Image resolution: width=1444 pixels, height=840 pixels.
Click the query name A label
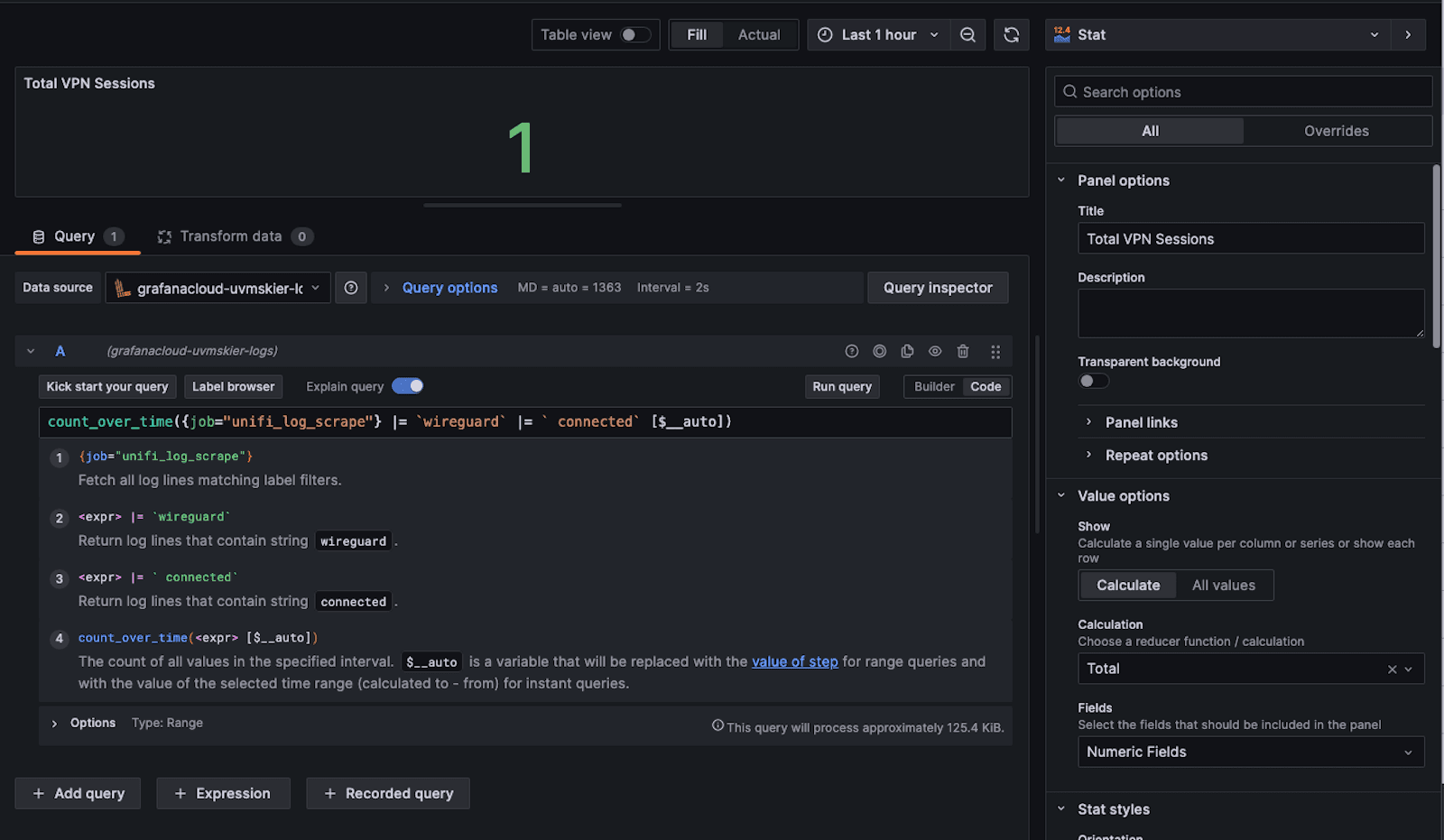tap(60, 351)
